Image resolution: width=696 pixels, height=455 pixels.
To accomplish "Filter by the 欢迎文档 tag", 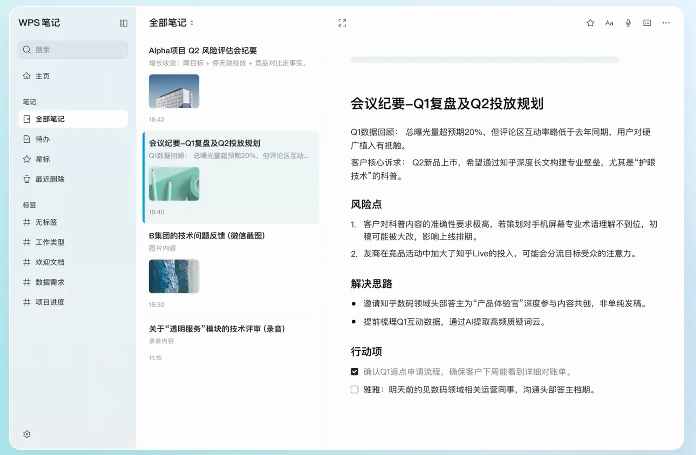I will [x=73, y=262].
